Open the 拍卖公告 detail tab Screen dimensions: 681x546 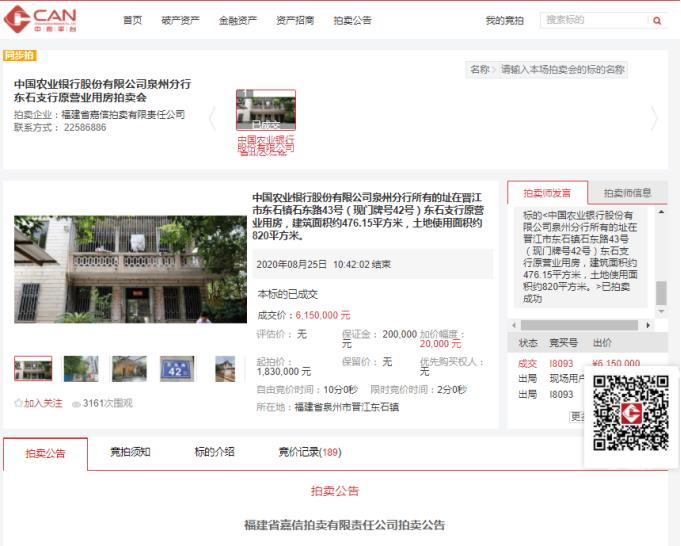45,453
